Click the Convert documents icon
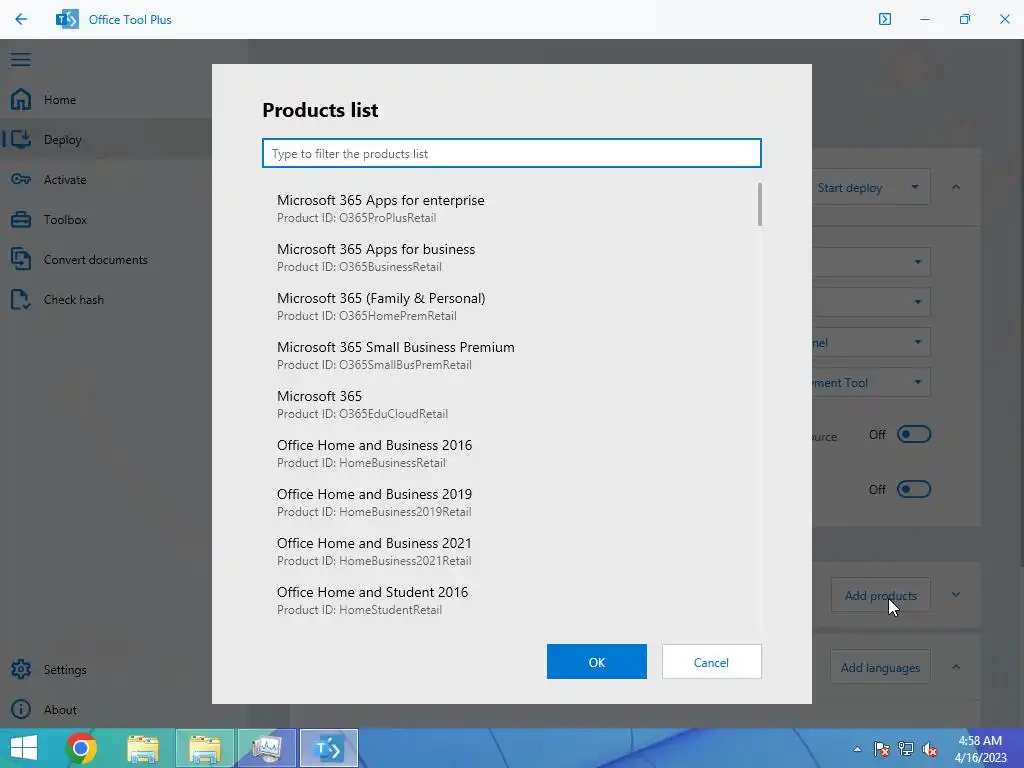This screenshot has height=768, width=1024. tap(21, 259)
